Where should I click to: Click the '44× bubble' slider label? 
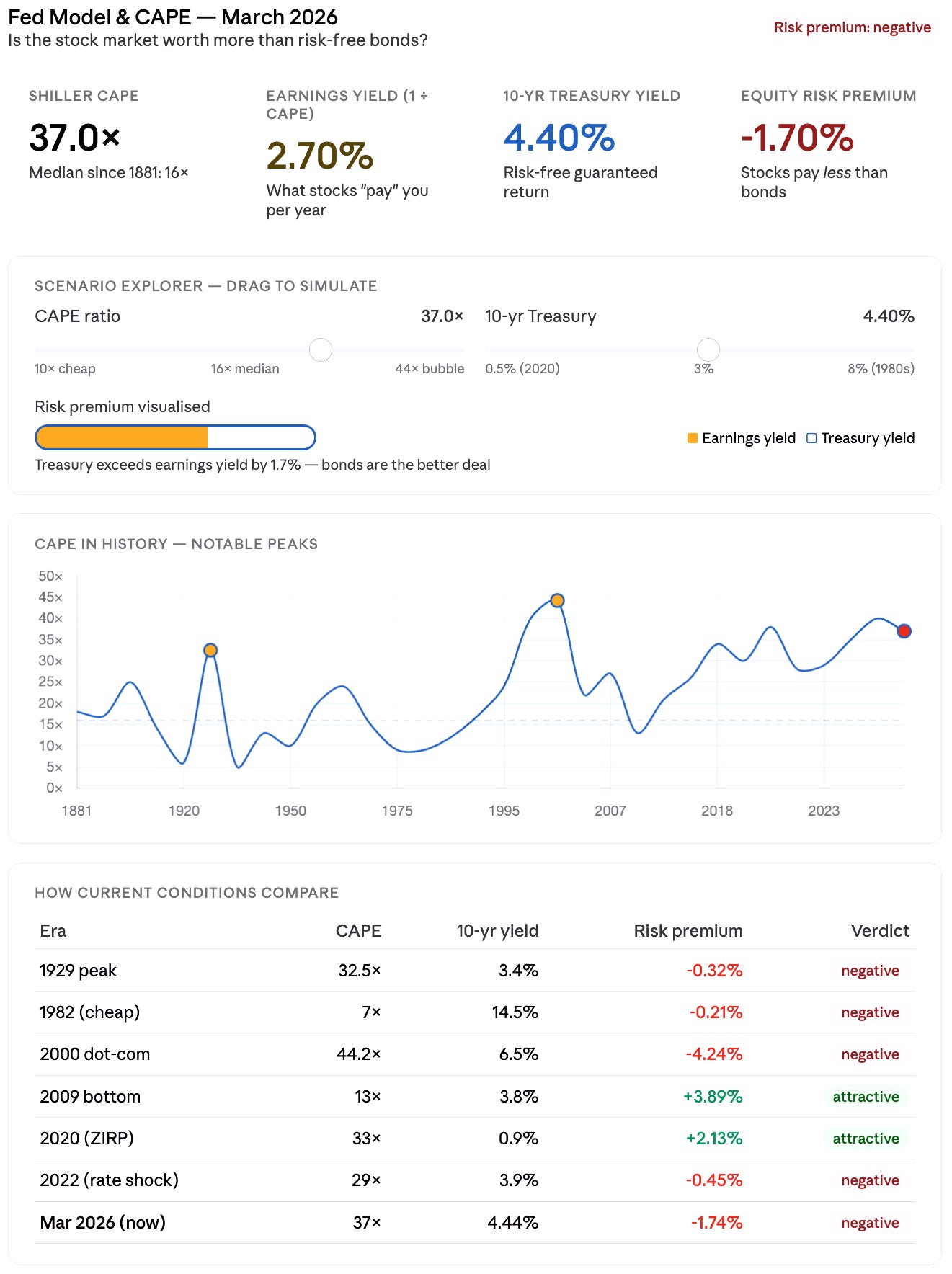click(430, 368)
